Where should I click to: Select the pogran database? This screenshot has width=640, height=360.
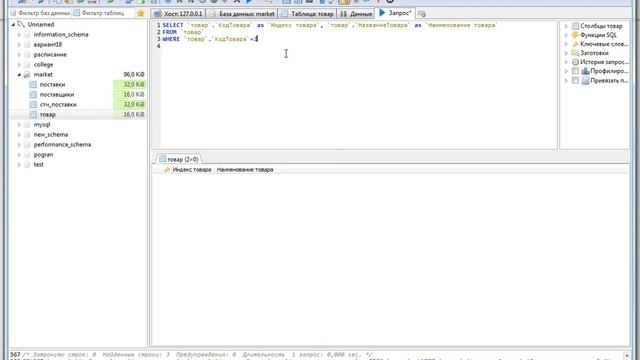[x=43, y=155]
